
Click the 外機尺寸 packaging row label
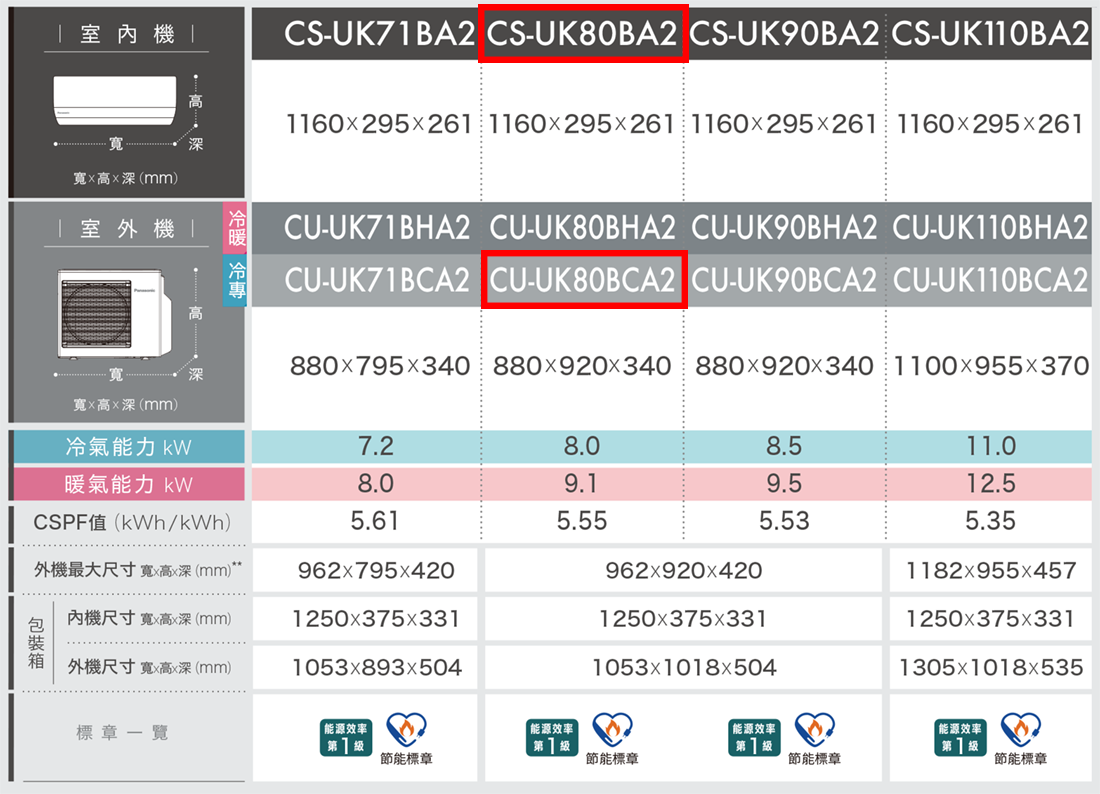(x=149, y=667)
